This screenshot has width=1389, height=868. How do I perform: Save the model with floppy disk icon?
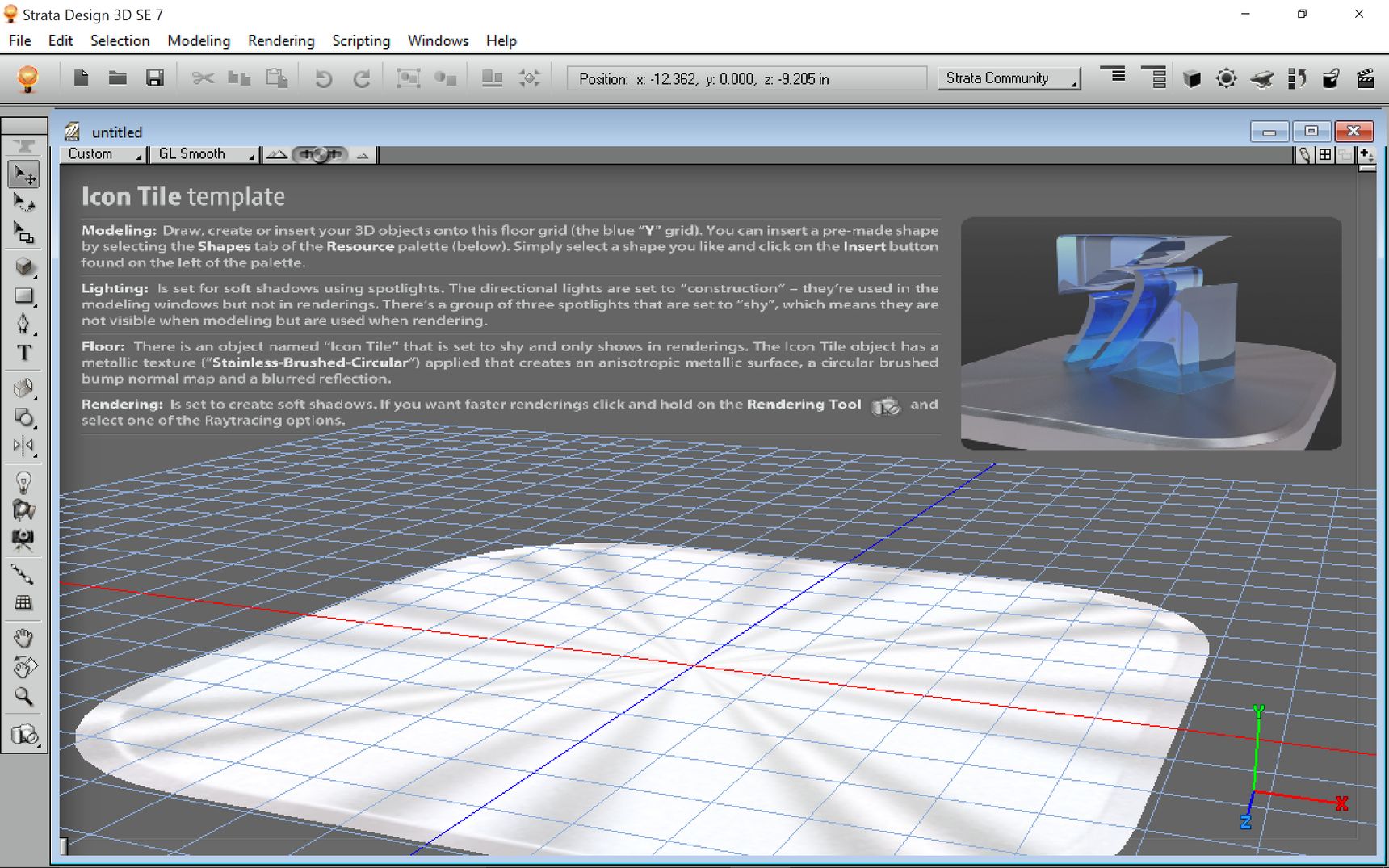(x=155, y=78)
